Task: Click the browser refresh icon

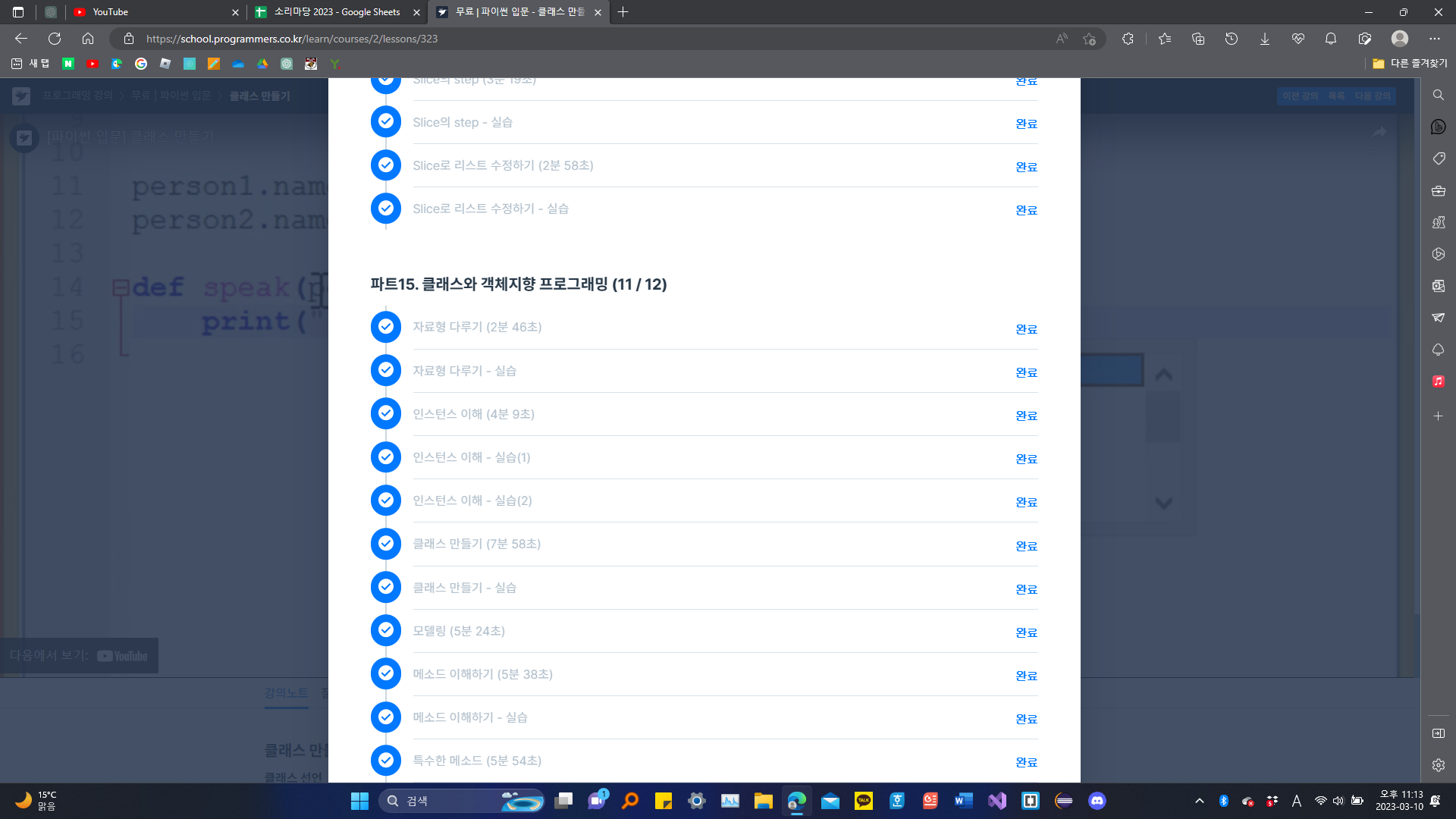Action: point(55,39)
